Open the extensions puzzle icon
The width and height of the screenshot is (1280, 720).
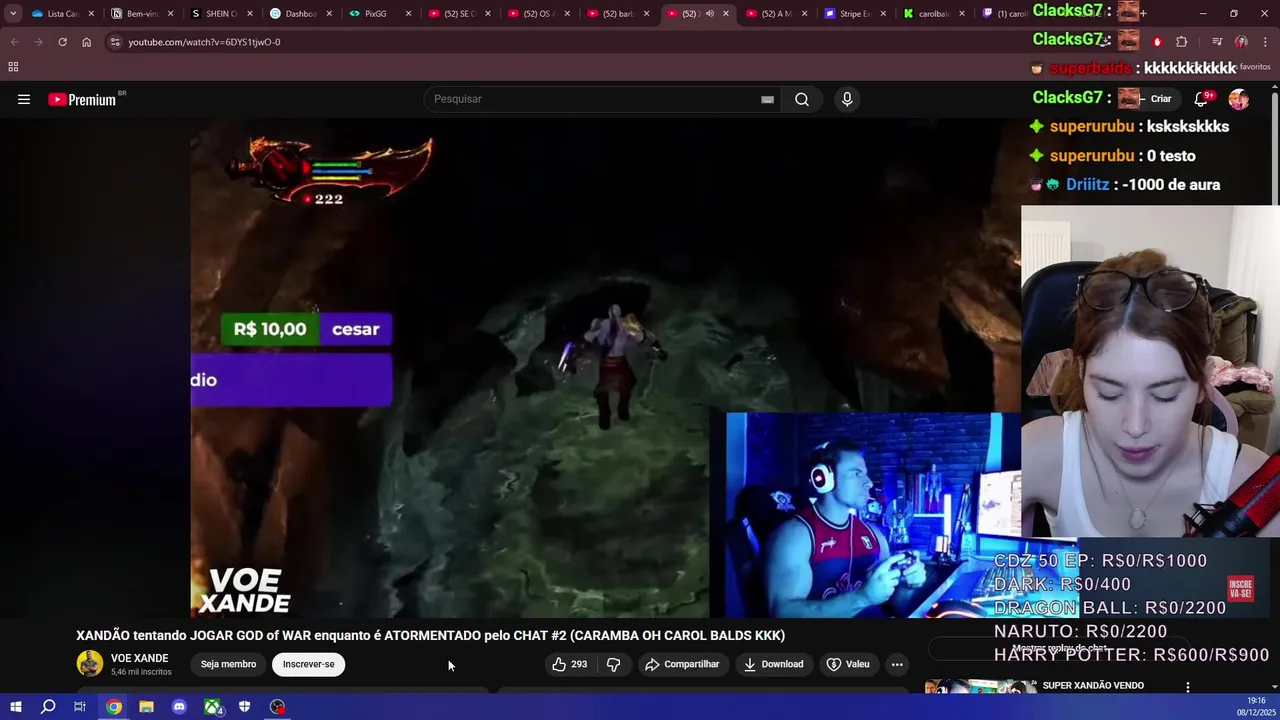[1182, 42]
